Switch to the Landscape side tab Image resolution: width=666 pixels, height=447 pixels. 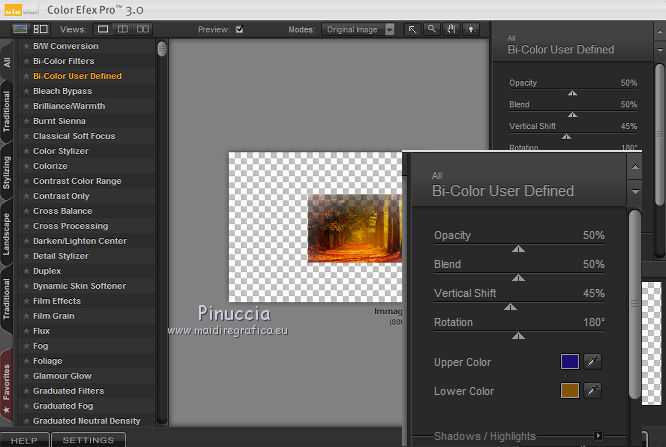pos(7,235)
